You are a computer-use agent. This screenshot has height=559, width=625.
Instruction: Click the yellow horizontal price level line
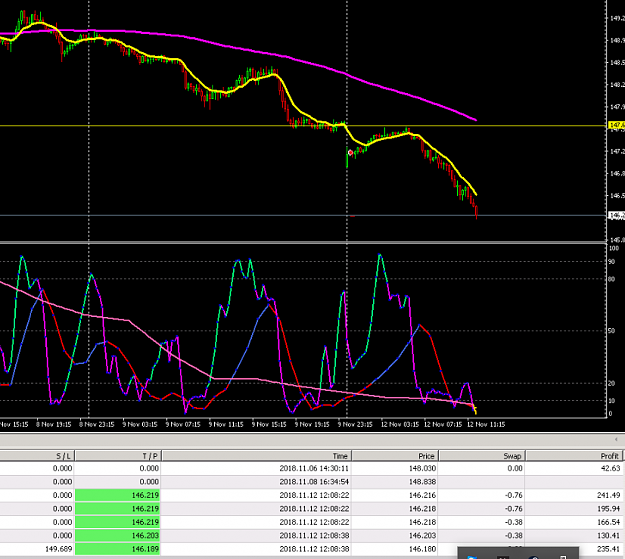click(303, 126)
